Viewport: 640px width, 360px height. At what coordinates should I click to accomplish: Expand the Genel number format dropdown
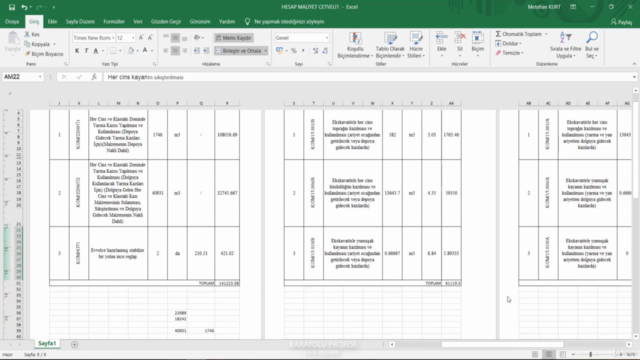click(x=327, y=38)
